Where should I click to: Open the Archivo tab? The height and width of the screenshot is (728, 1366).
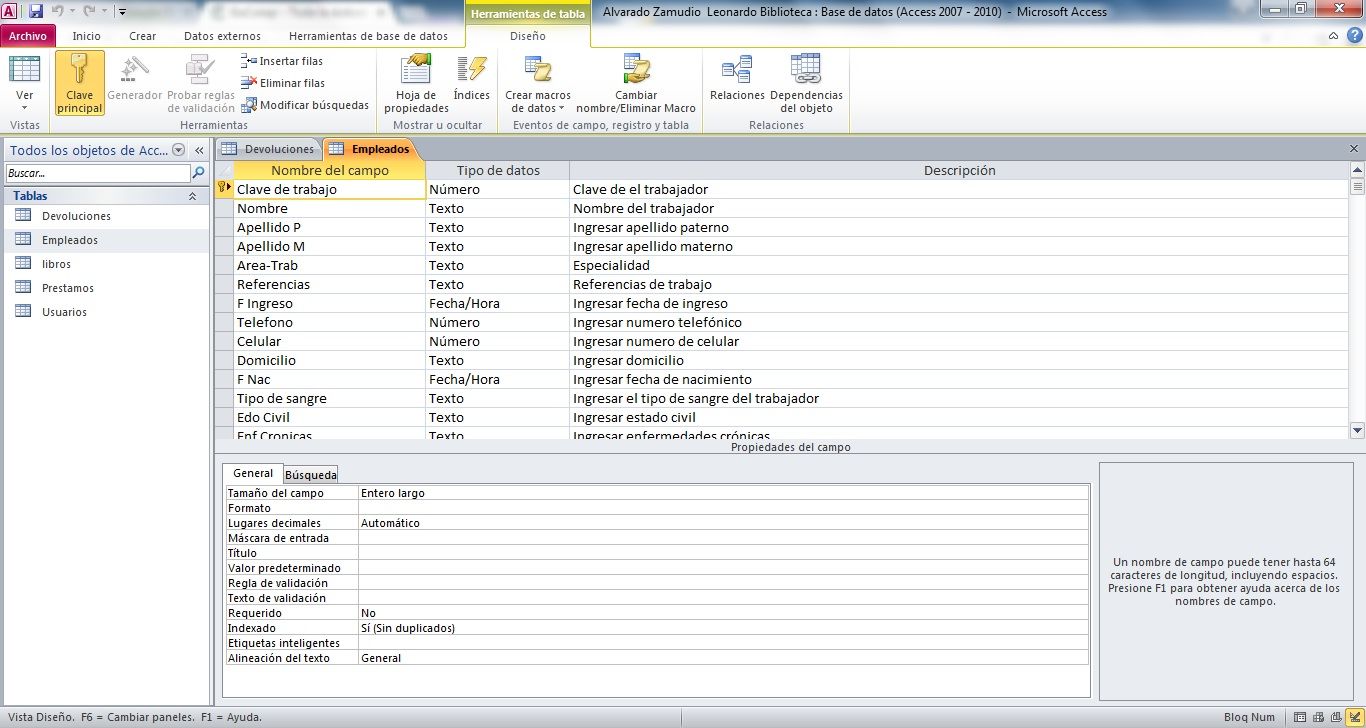click(28, 36)
